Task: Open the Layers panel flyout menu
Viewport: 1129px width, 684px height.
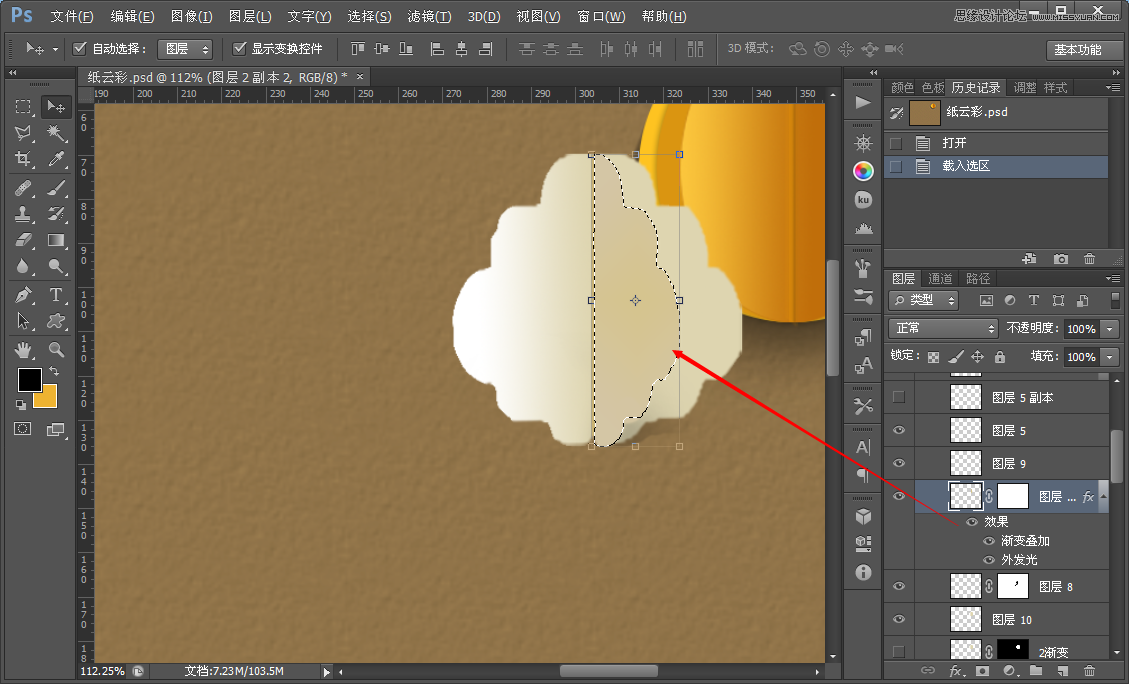Action: click(1113, 279)
